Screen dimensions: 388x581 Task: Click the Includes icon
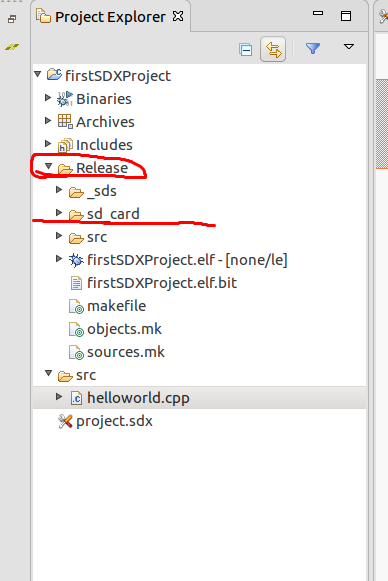click(x=65, y=145)
